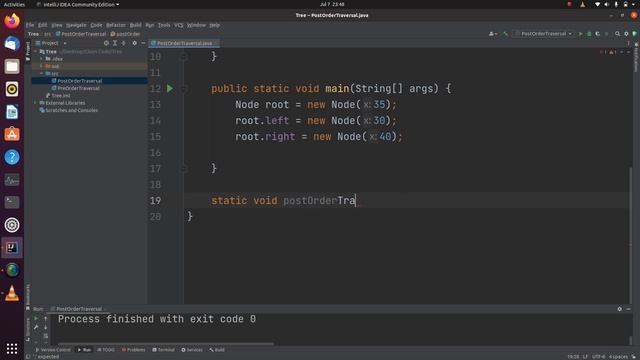Open user account dropdown in toolbar
This screenshot has height=360, width=640.
493,34
